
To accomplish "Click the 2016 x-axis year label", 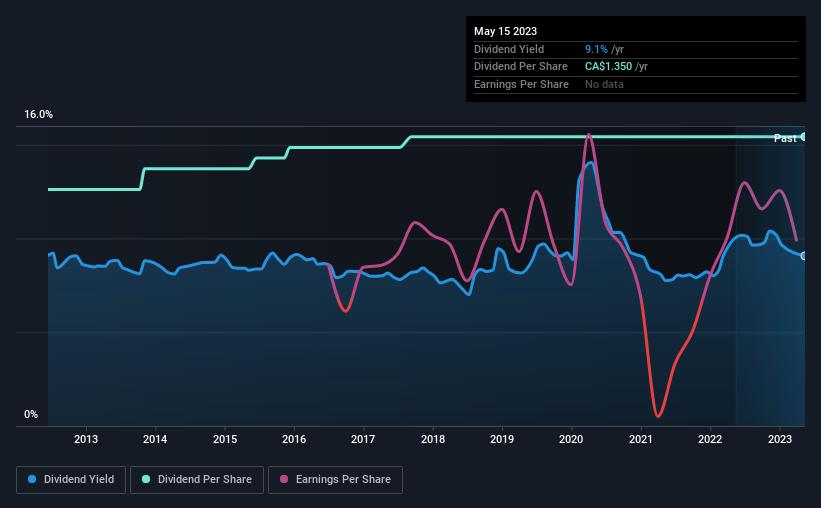I will tap(294, 439).
